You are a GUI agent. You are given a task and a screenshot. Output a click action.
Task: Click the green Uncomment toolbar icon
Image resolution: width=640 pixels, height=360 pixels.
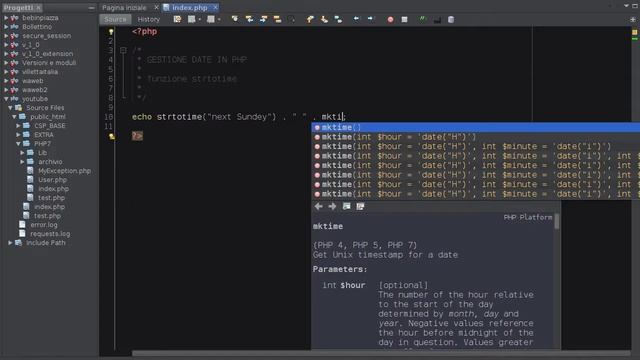tap(423, 19)
